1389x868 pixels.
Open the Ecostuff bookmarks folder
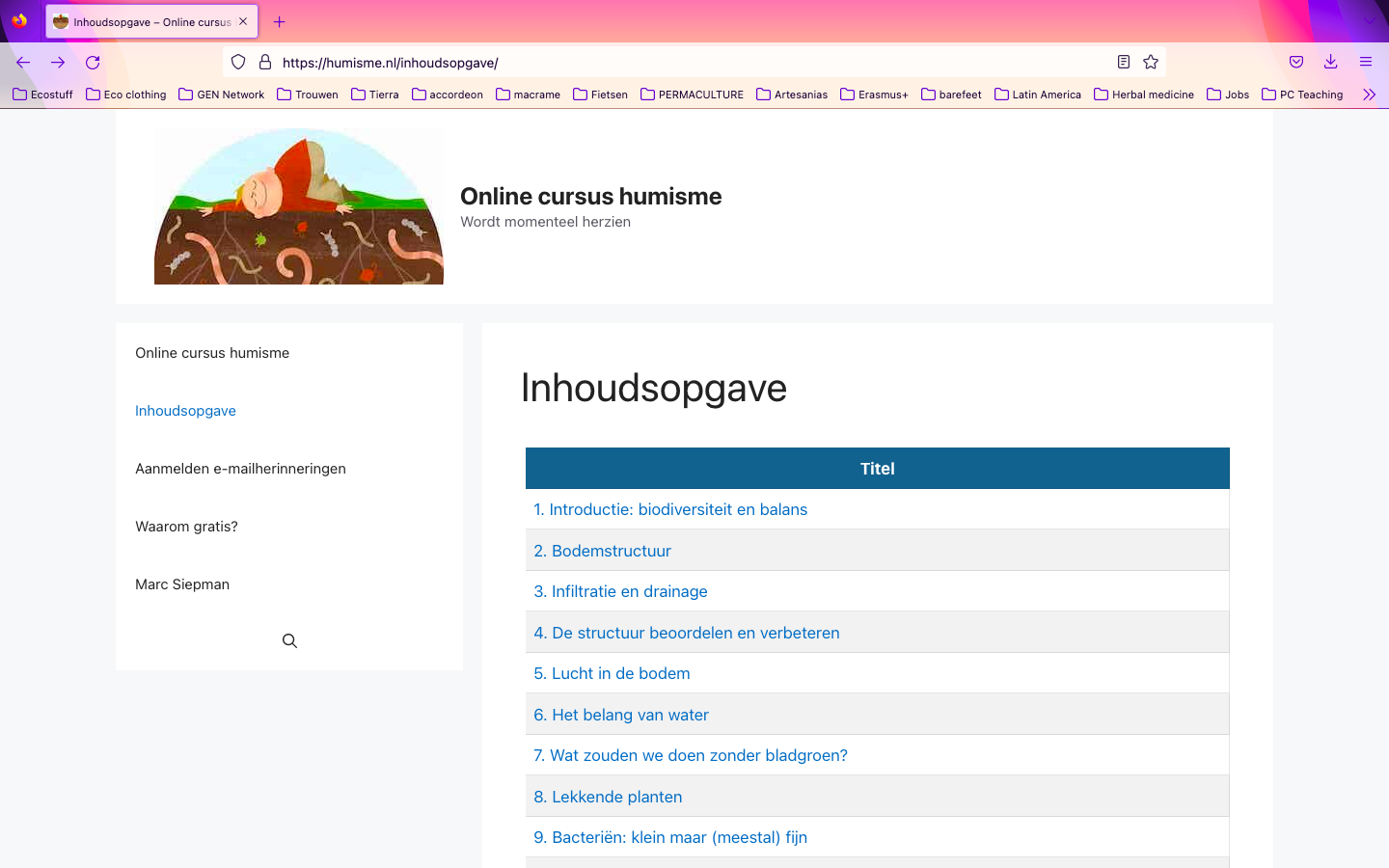(42, 95)
